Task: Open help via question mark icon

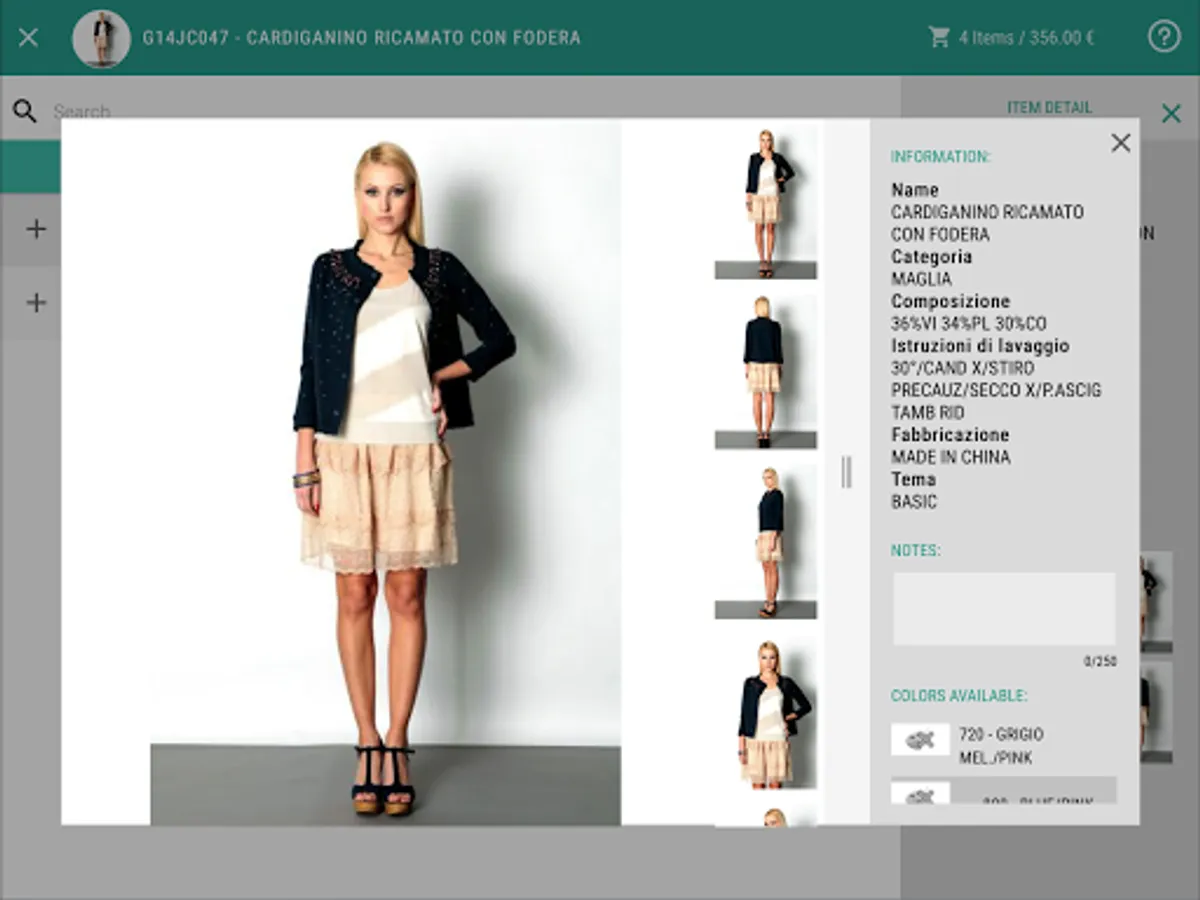Action: coord(1164,38)
